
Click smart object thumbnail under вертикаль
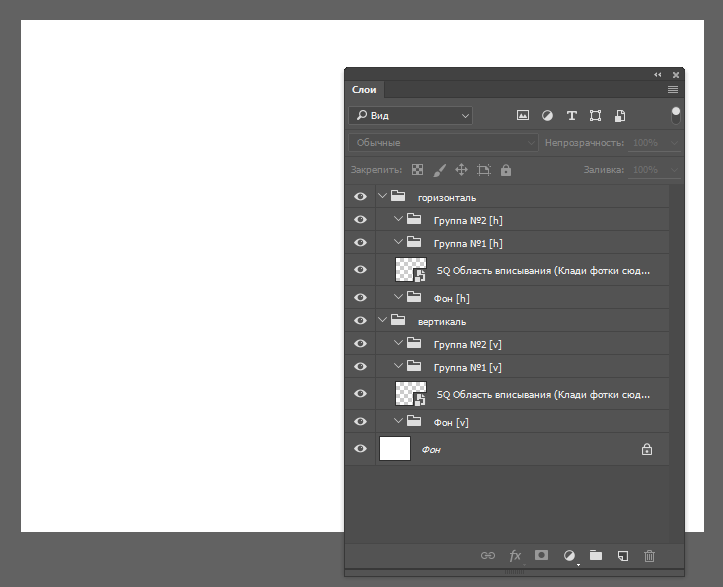pos(411,394)
